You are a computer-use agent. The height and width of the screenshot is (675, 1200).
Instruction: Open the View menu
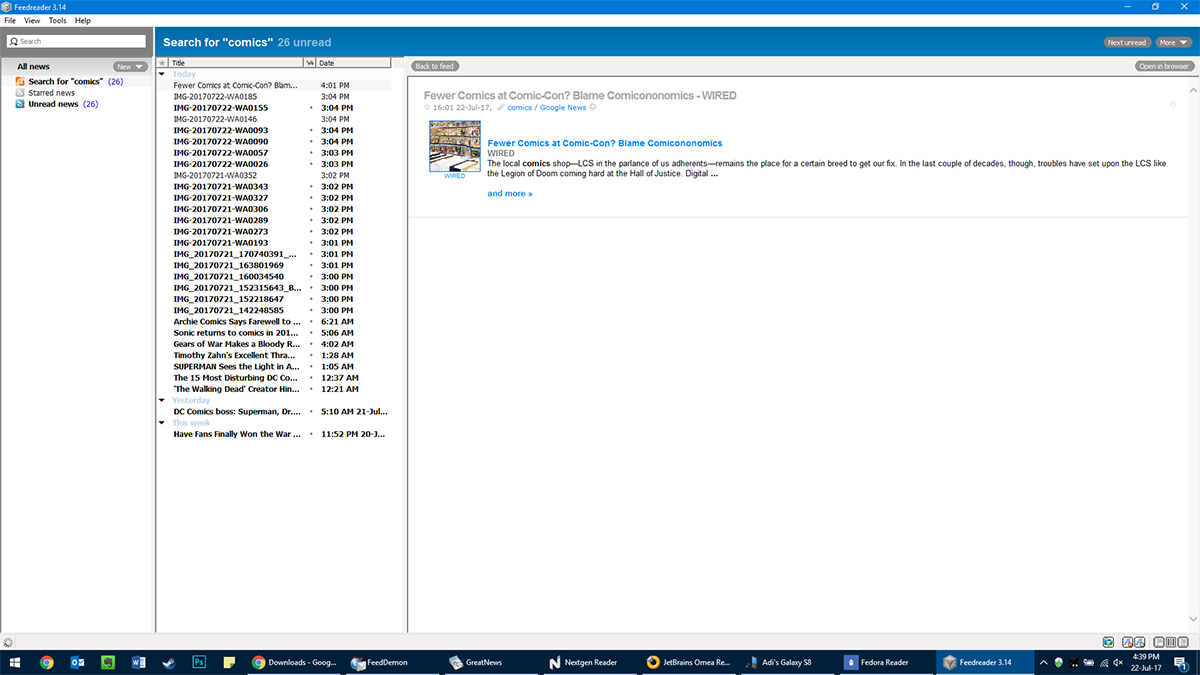[32, 20]
